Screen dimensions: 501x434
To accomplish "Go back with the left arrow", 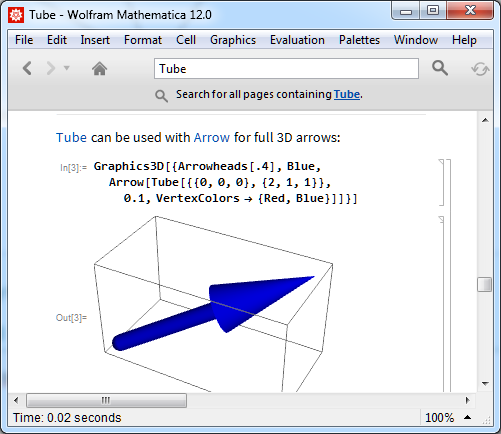I will click(x=27, y=68).
